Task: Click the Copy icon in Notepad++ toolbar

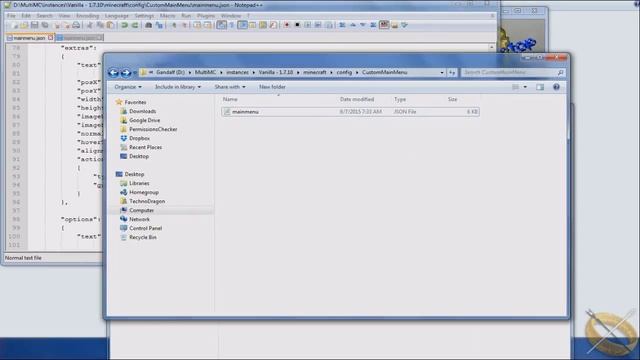Action: pyautogui.click(x=100, y=25)
